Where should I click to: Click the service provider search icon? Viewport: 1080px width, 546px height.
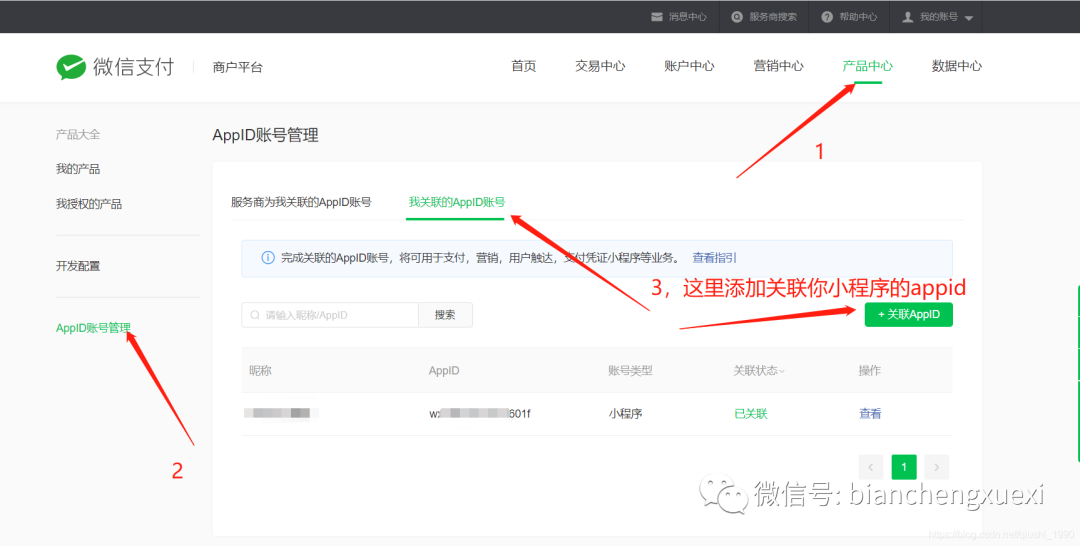pos(736,17)
